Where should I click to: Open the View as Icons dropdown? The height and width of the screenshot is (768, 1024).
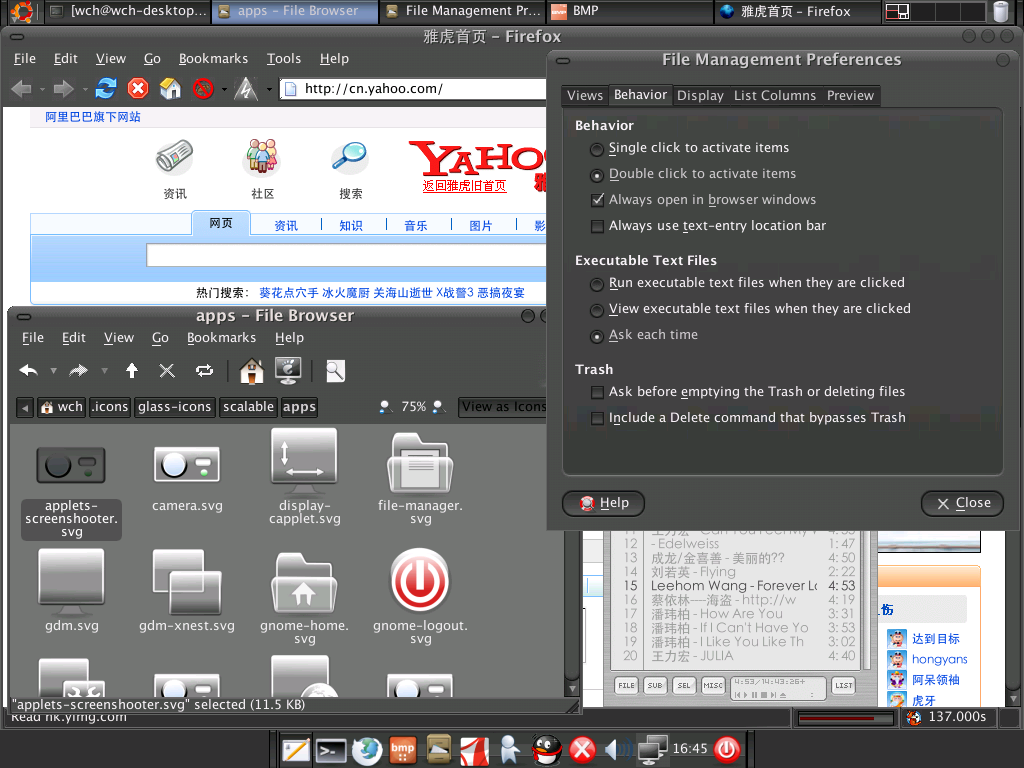tap(503, 407)
